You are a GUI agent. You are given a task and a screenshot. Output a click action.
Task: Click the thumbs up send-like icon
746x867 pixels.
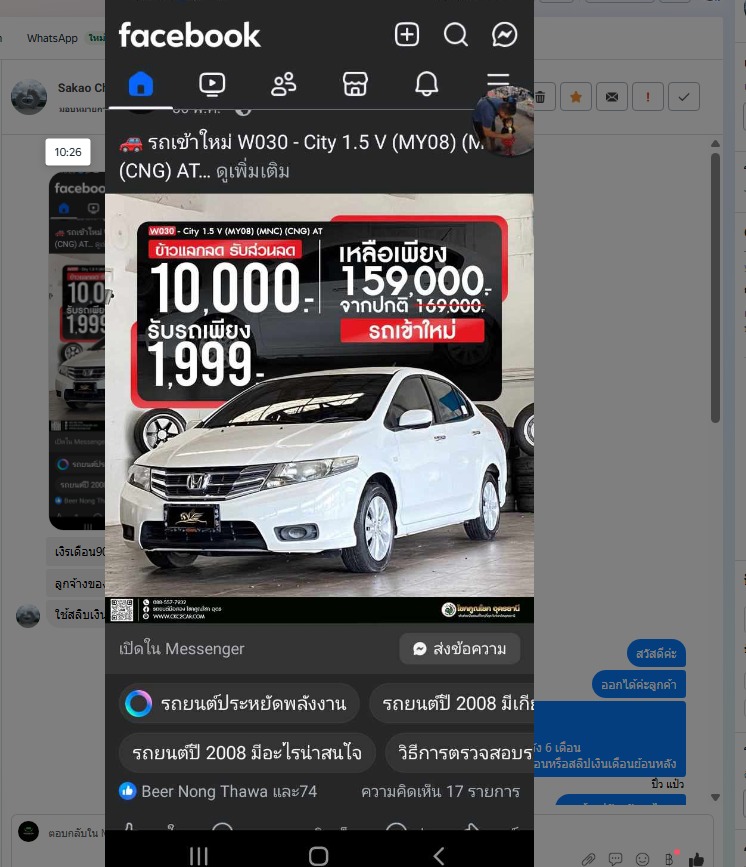(x=696, y=859)
